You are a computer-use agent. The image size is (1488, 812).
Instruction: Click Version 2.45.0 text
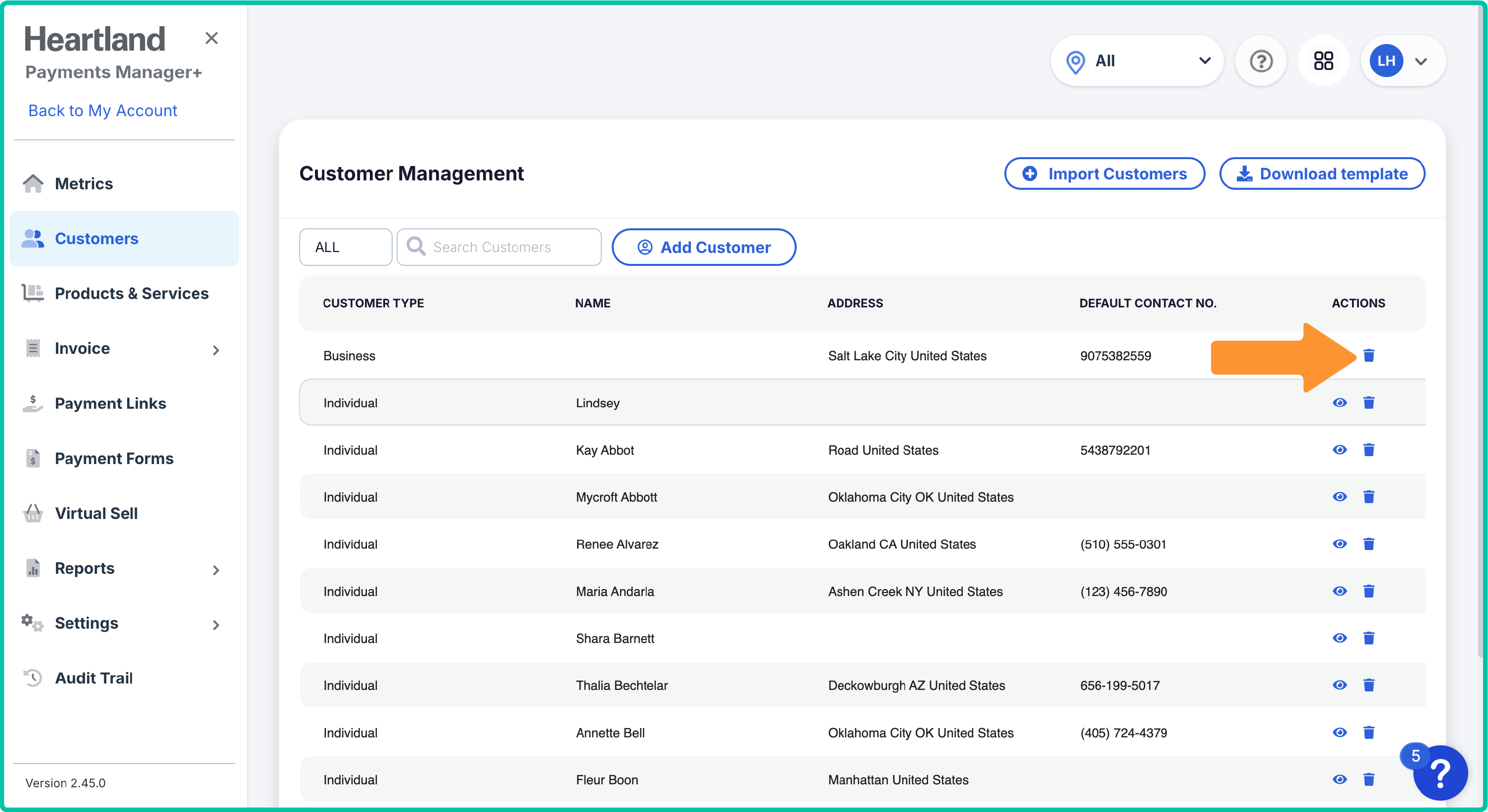[65, 783]
